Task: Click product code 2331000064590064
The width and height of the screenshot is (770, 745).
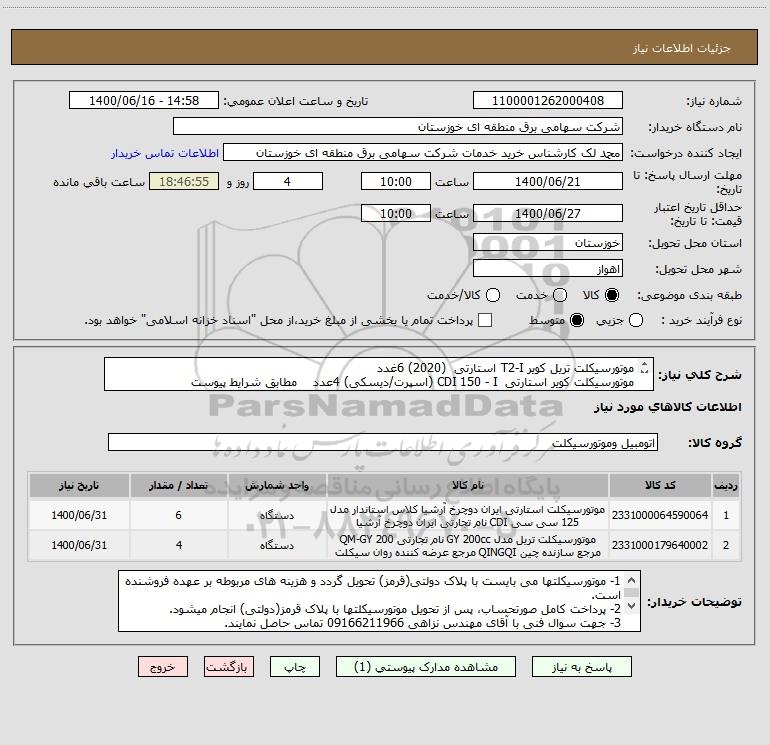Action: coord(660,515)
